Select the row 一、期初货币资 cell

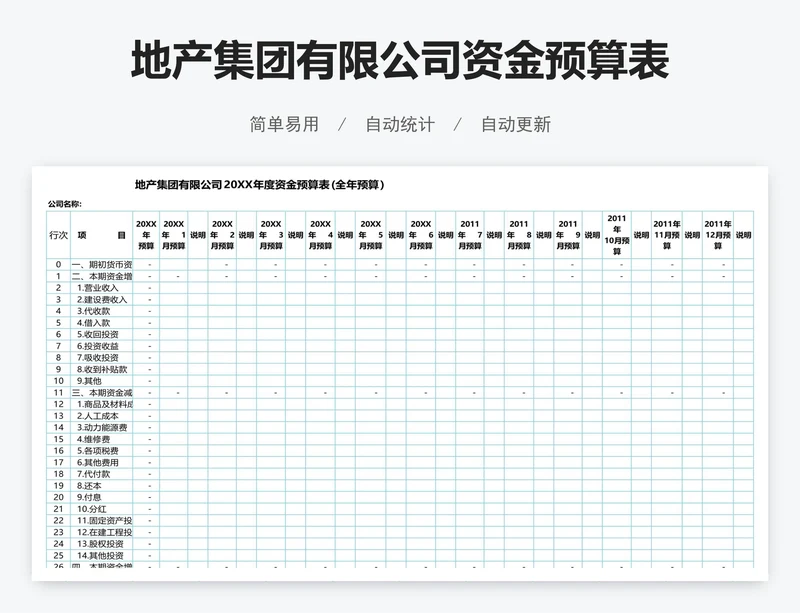coord(102,264)
